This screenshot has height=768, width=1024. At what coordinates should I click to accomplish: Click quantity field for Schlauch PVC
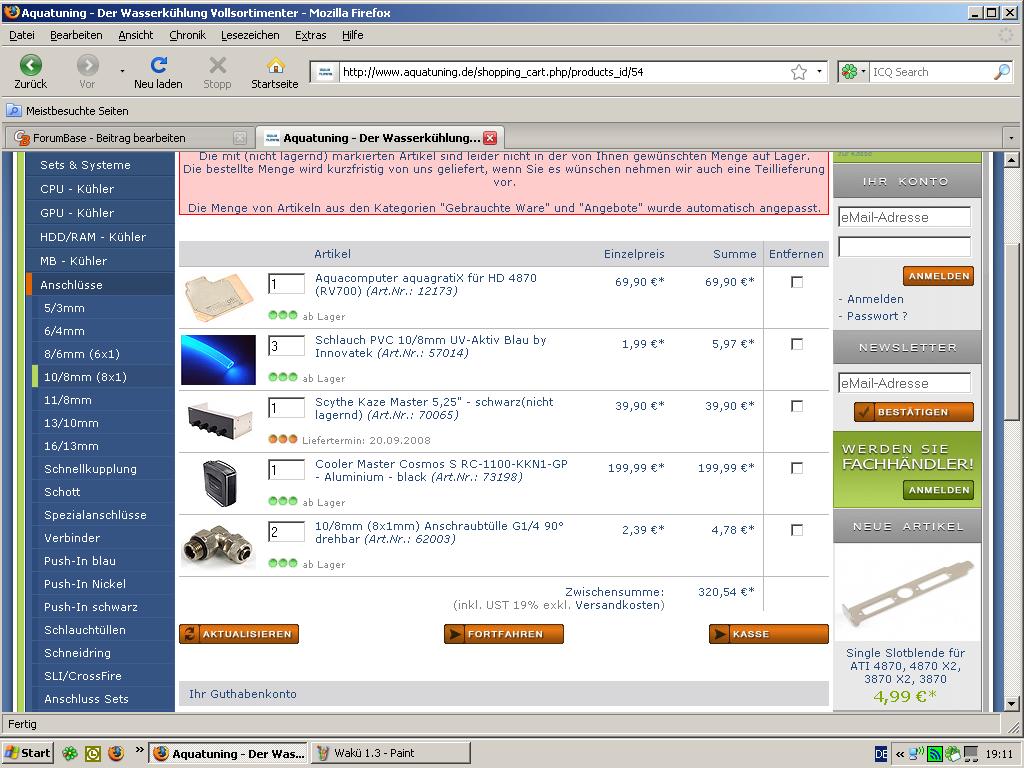[x=287, y=346]
